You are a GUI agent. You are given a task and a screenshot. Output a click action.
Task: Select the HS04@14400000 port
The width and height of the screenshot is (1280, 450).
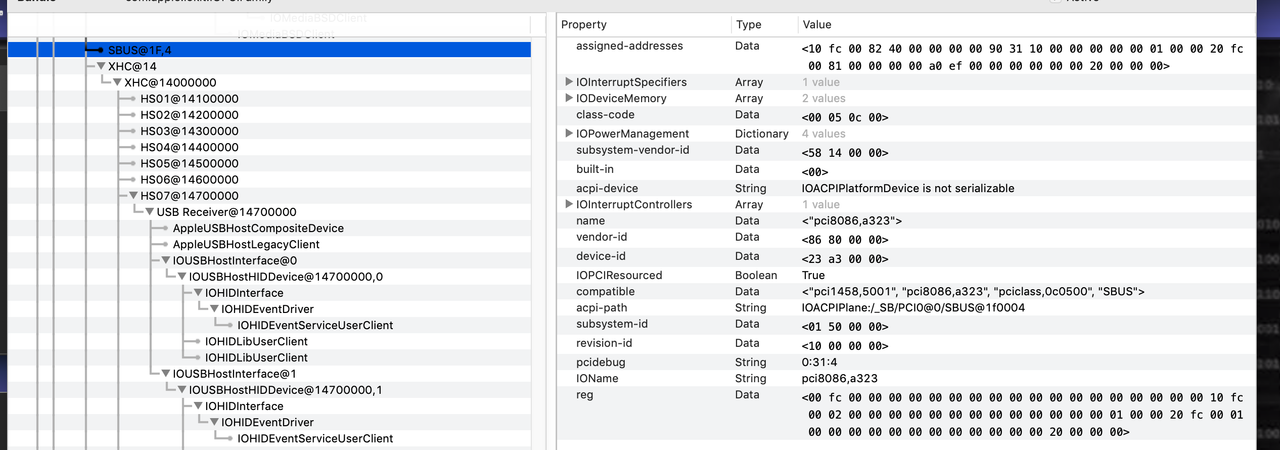189,147
